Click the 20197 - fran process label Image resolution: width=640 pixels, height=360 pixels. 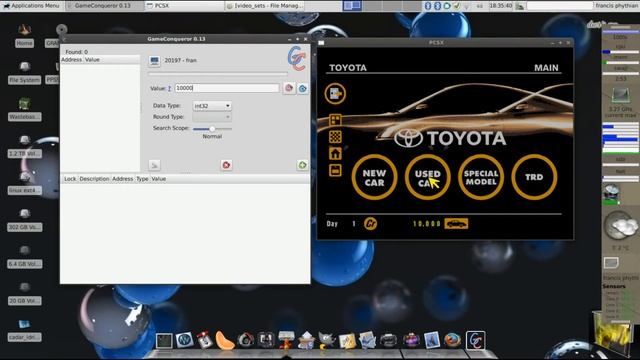point(180,60)
